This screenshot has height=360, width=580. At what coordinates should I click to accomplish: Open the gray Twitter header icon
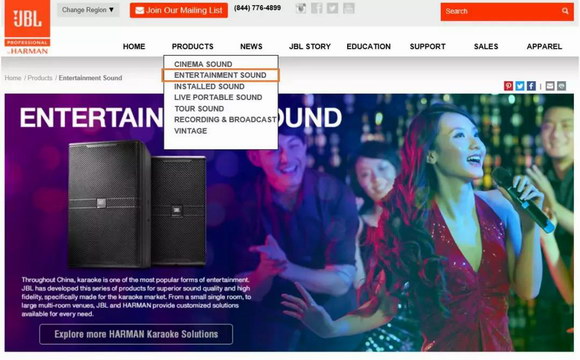(333, 8)
